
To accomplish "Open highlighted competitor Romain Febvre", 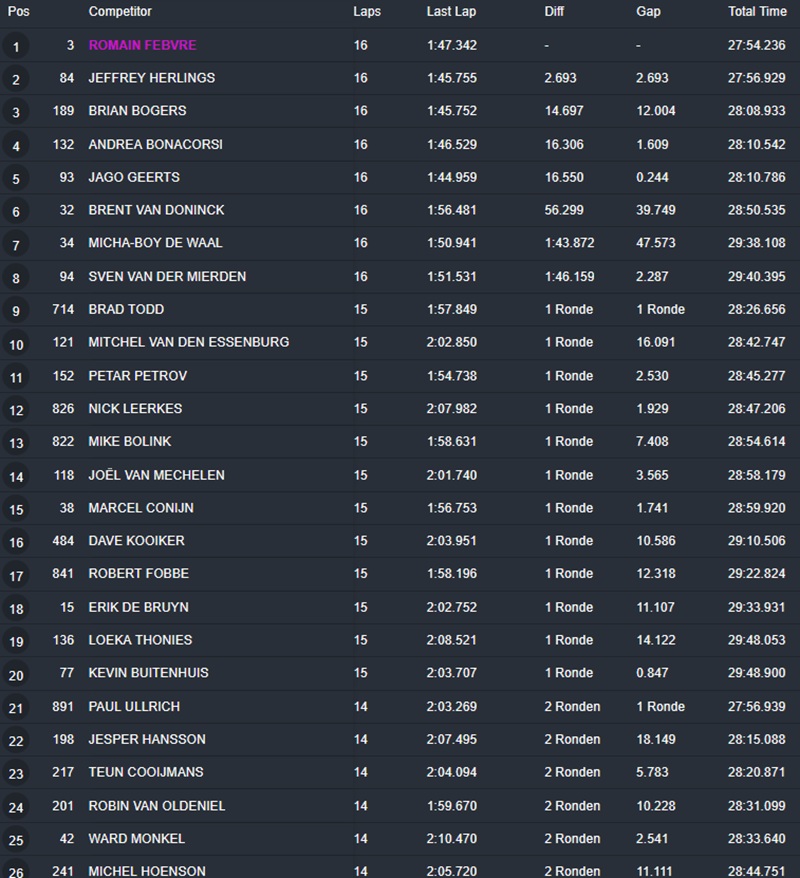I will [x=142, y=45].
